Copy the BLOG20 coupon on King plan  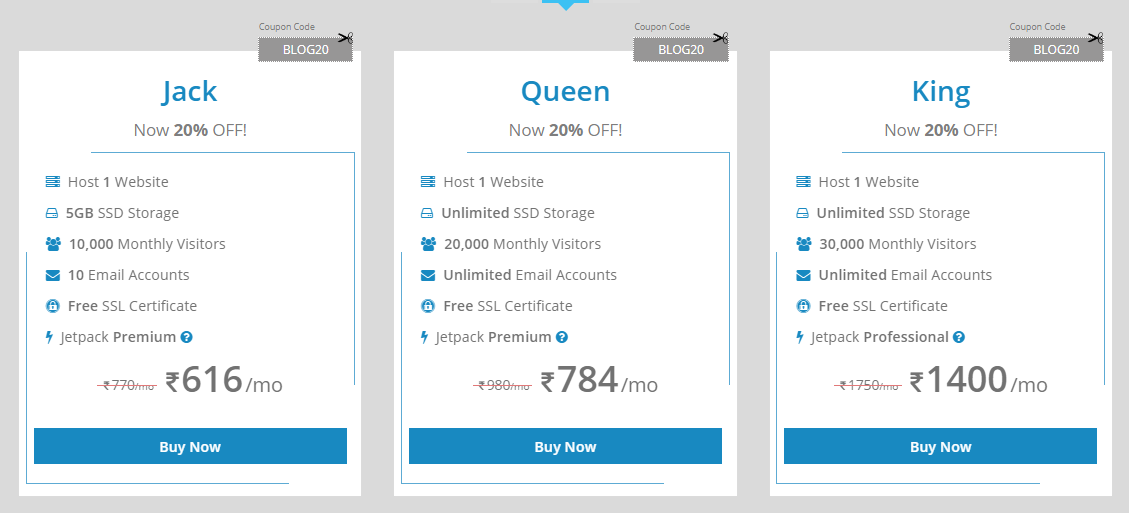pyautogui.click(x=1056, y=50)
